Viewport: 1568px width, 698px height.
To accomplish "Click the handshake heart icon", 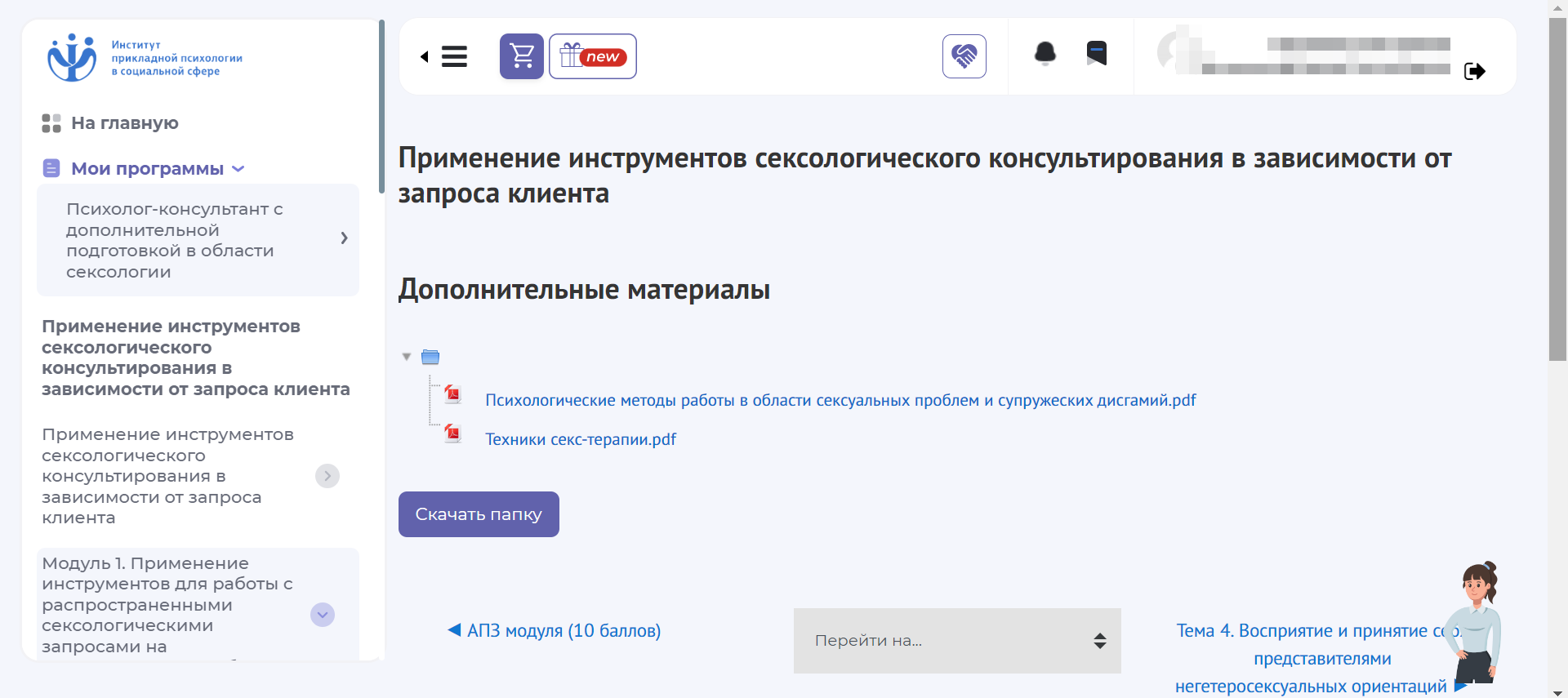I will (964, 56).
